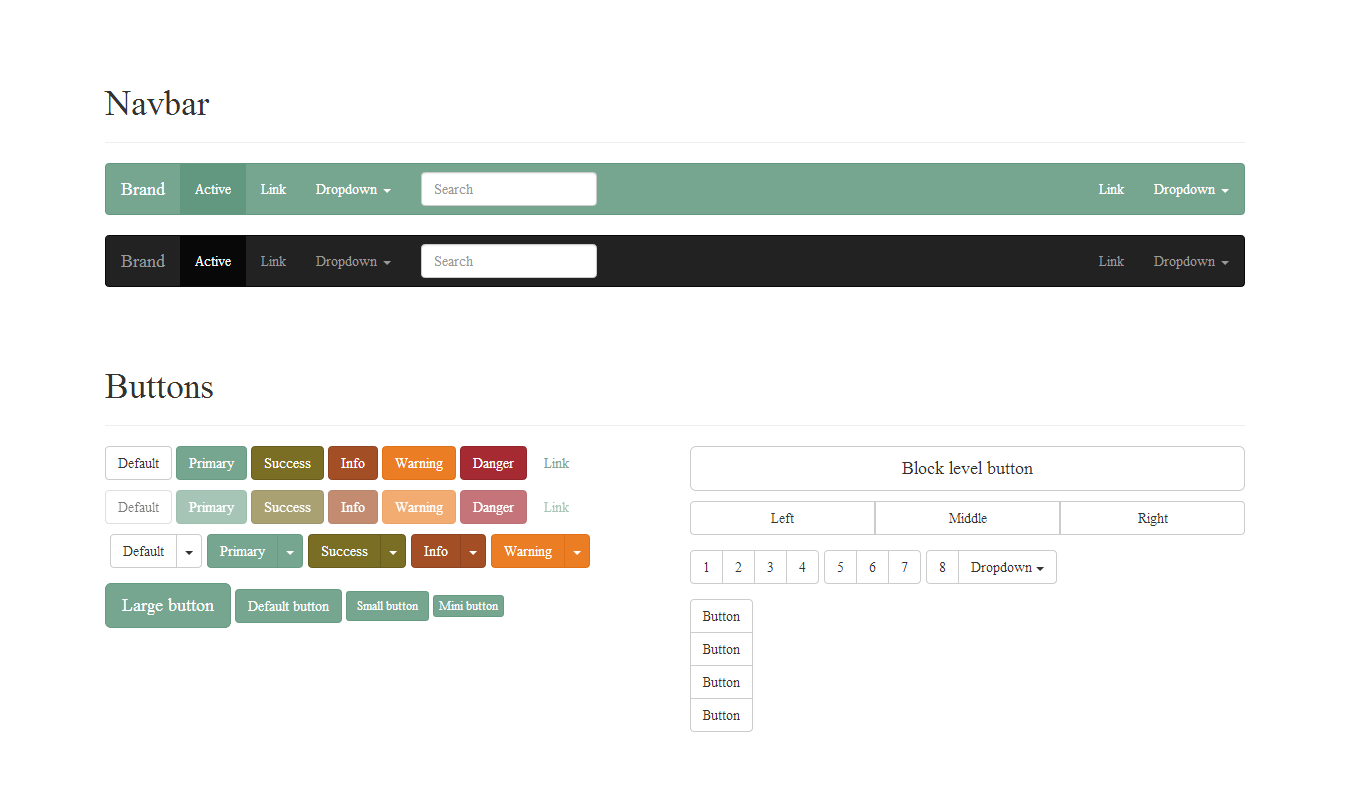The height and width of the screenshot is (800, 1360).
Task: Click toolbar button 8
Action: 942,567
